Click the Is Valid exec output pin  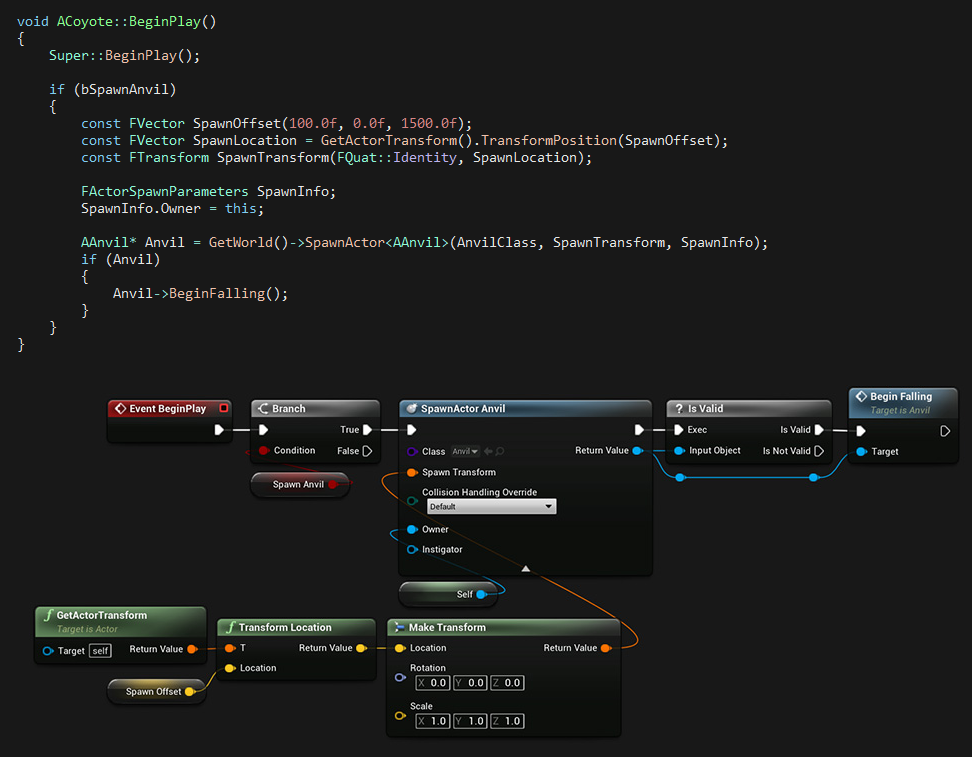click(x=819, y=430)
